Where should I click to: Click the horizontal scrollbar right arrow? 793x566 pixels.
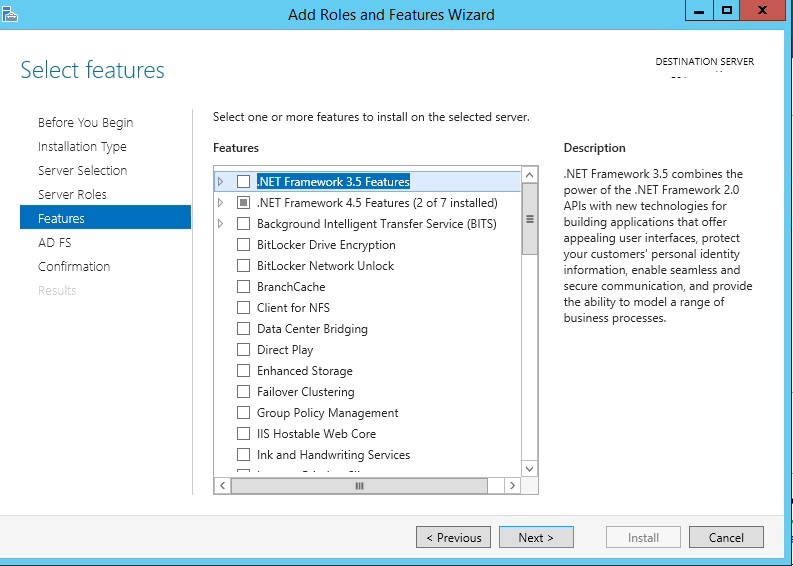512,485
